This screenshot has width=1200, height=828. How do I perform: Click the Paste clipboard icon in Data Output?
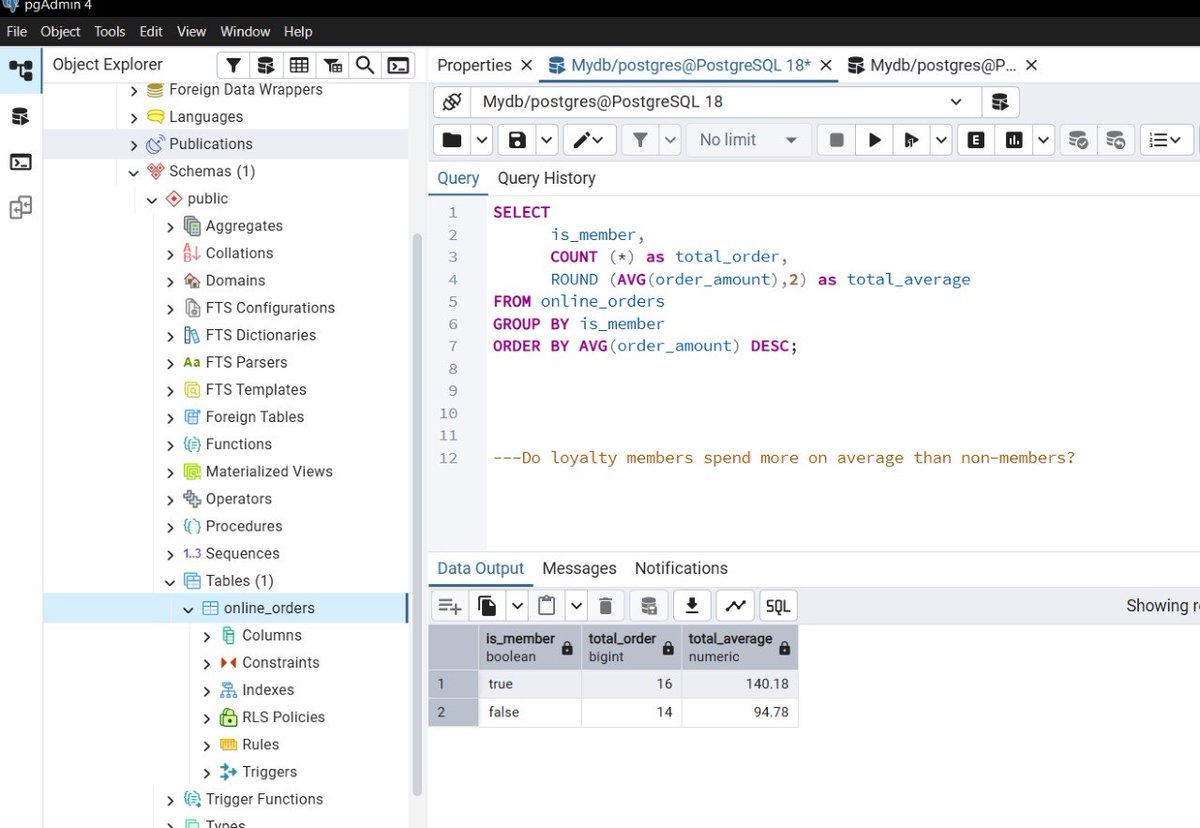547,605
